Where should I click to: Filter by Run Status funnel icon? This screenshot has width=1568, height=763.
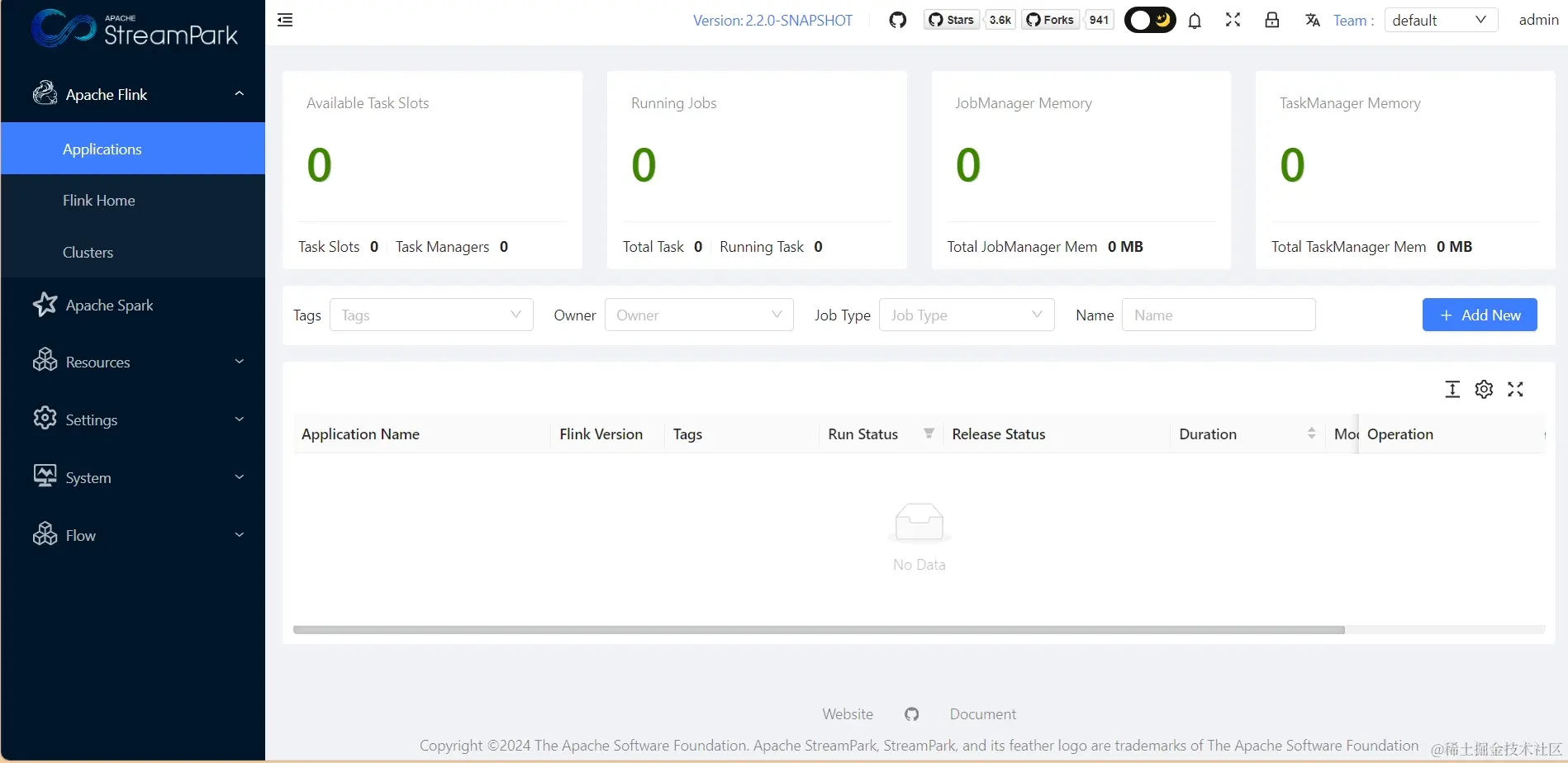[x=929, y=434]
